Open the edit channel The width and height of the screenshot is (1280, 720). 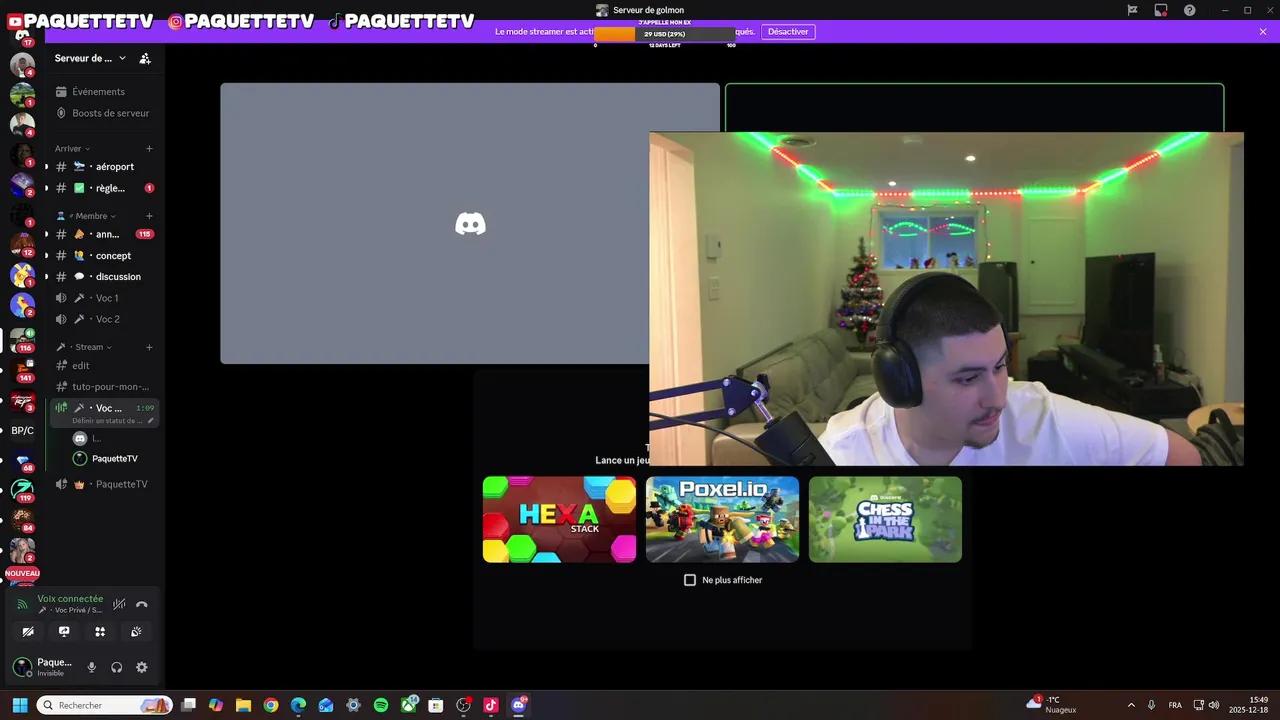point(104,366)
